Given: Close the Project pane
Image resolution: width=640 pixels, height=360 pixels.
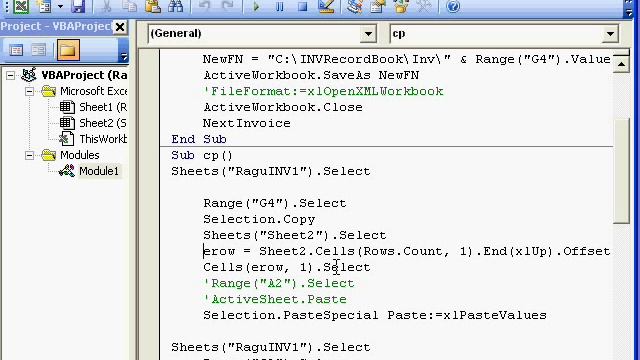Looking at the screenshot, I should click(x=120, y=27).
